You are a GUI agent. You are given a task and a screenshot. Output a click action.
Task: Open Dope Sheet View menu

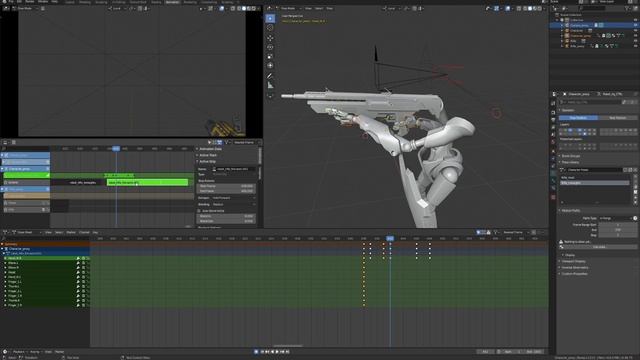click(48, 232)
